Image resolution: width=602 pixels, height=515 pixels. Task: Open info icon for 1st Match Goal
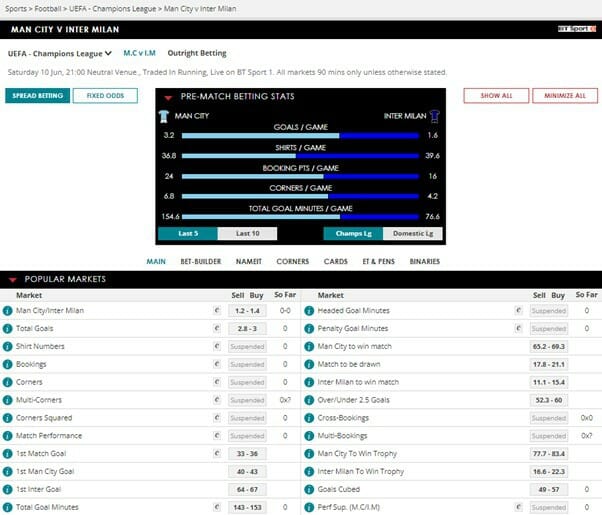pyautogui.click(x=7, y=454)
